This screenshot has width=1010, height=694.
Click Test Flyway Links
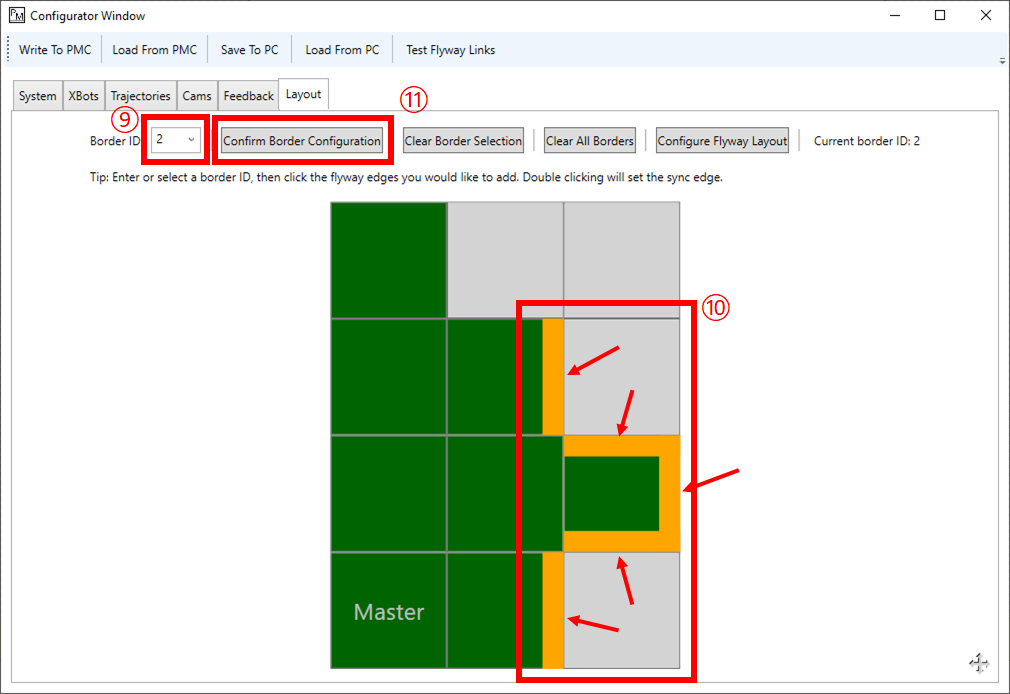pos(449,49)
